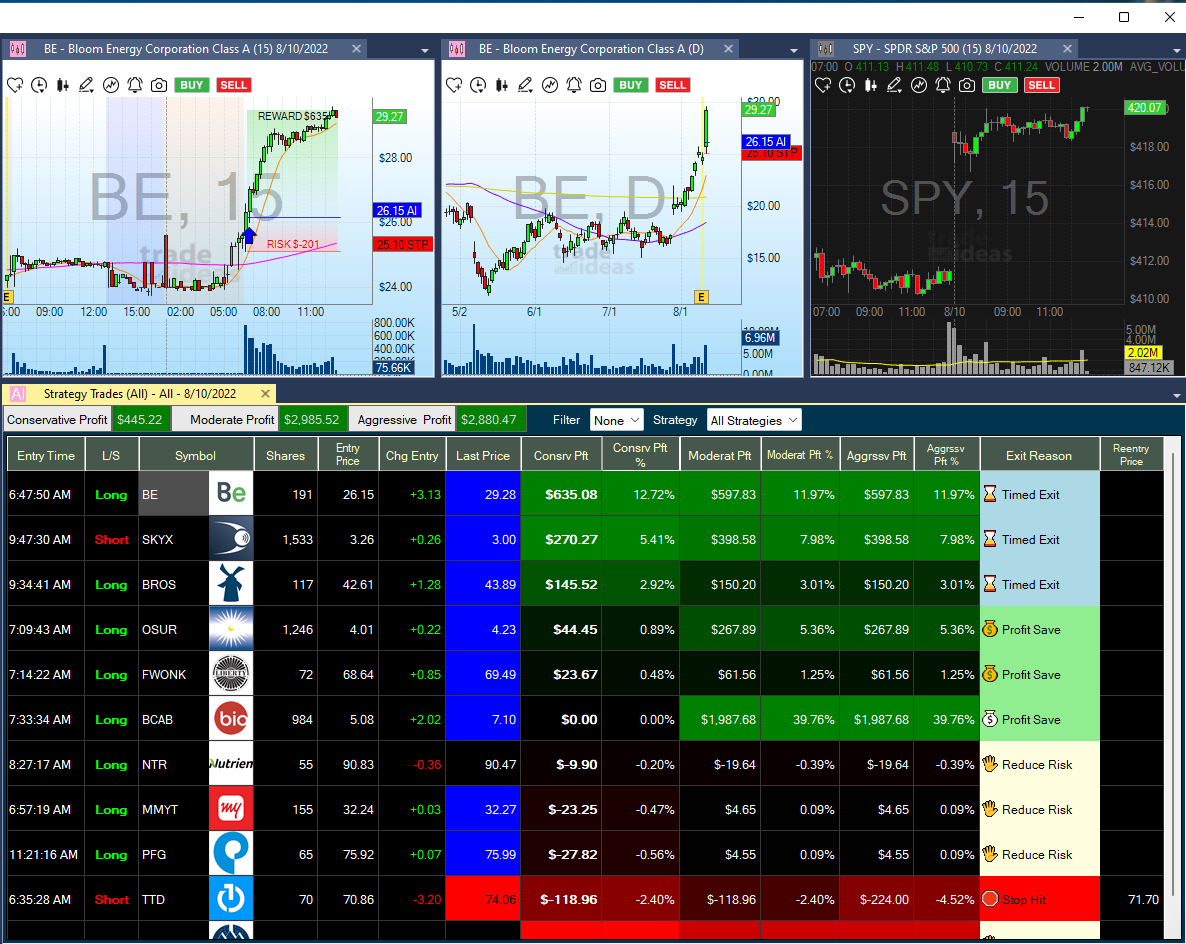Viewport: 1186px width, 944px height.
Task: Switch to SPY SPDR S&P 500 tab
Action: [x=945, y=49]
